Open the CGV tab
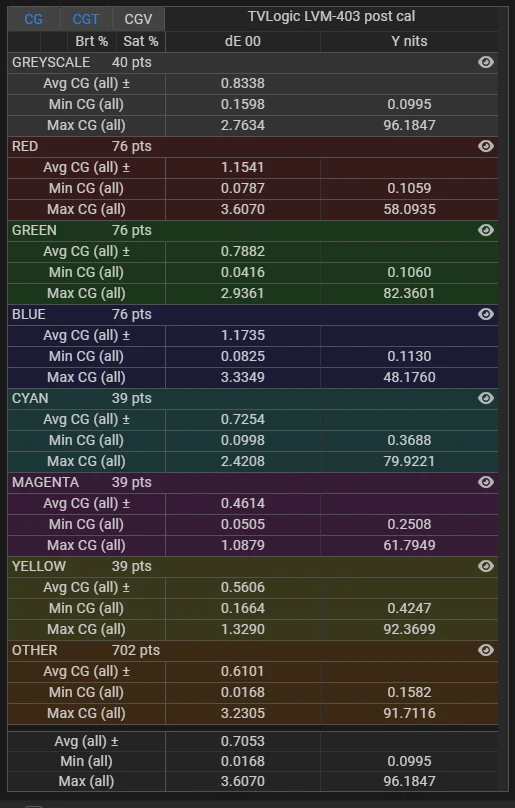Image resolution: width=515 pixels, height=808 pixels. pyautogui.click(x=138, y=19)
